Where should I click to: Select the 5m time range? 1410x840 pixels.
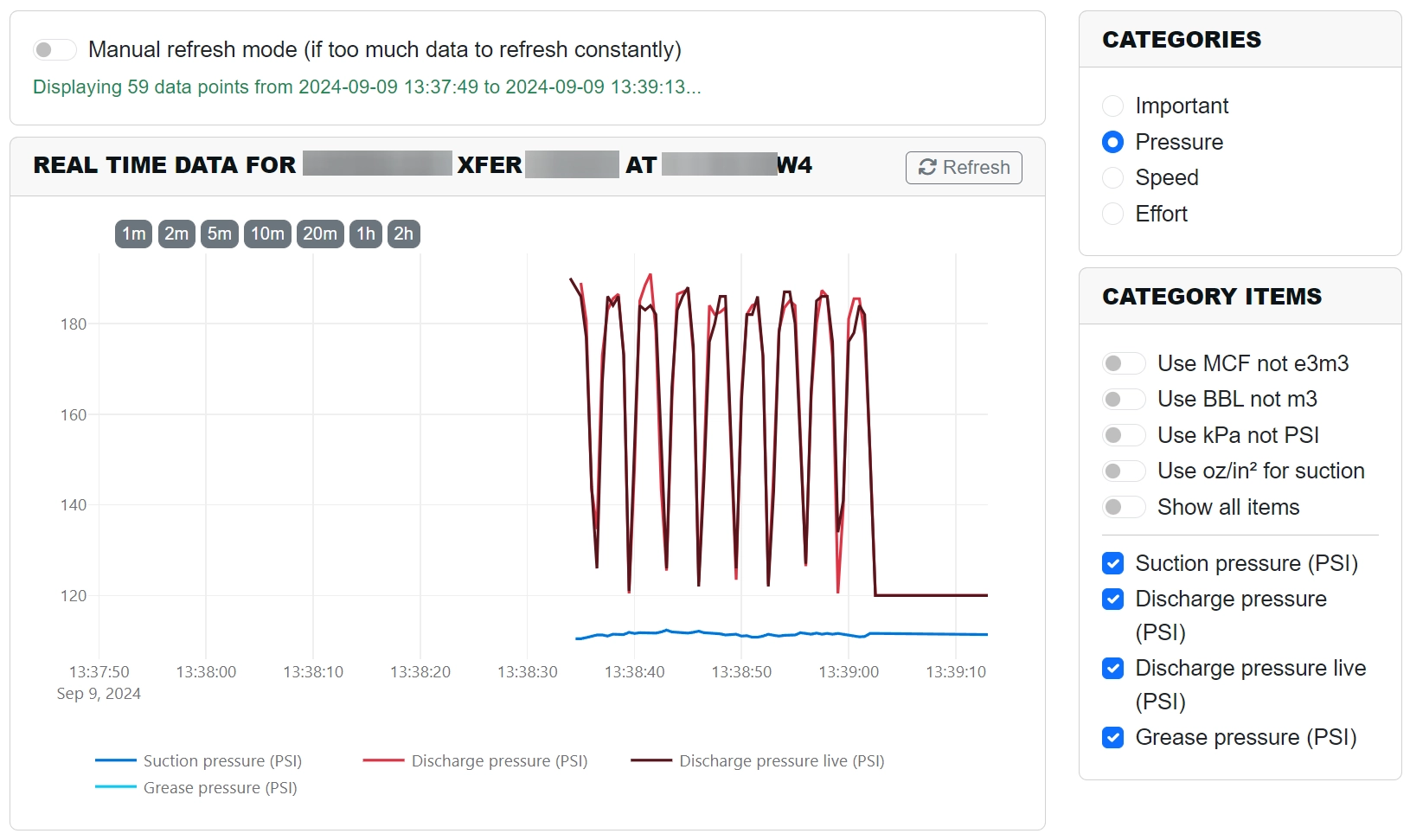coord(219,234)
